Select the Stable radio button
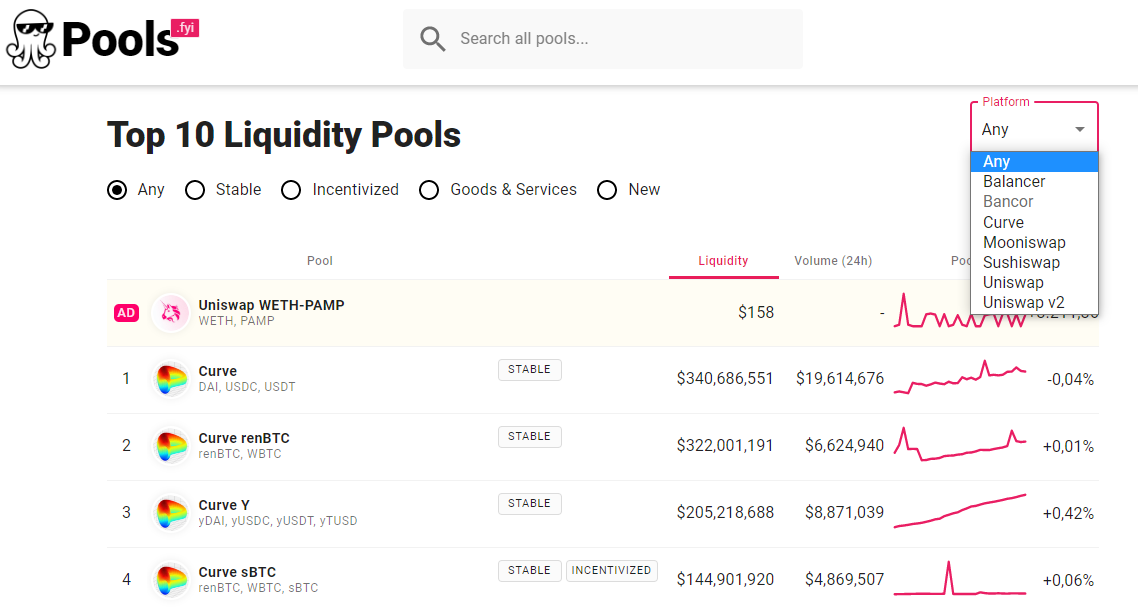The image size is (1138, 609). coord(195,190)
